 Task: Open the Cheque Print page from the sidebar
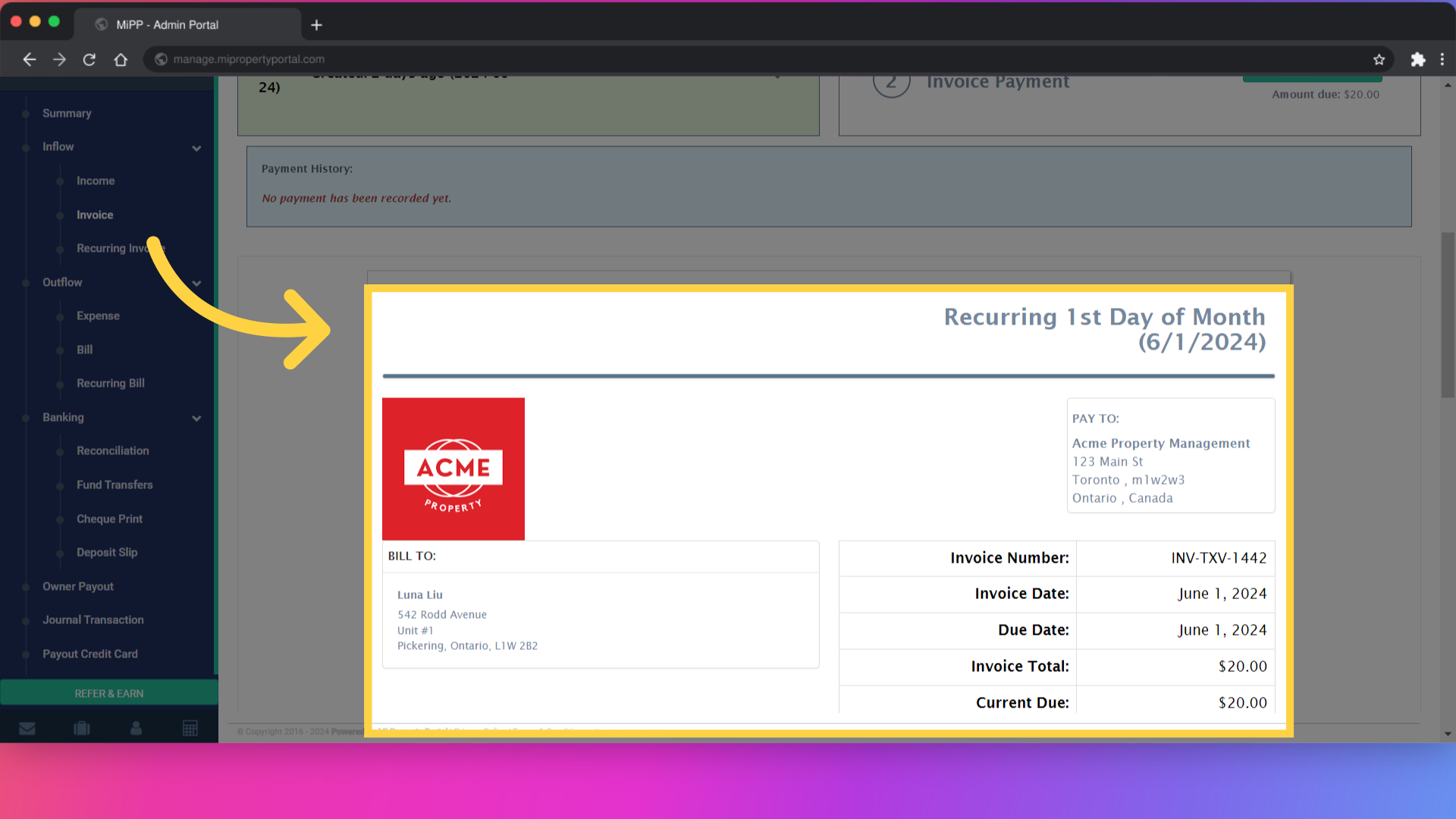pyautogui.click(x=109, y=519)
